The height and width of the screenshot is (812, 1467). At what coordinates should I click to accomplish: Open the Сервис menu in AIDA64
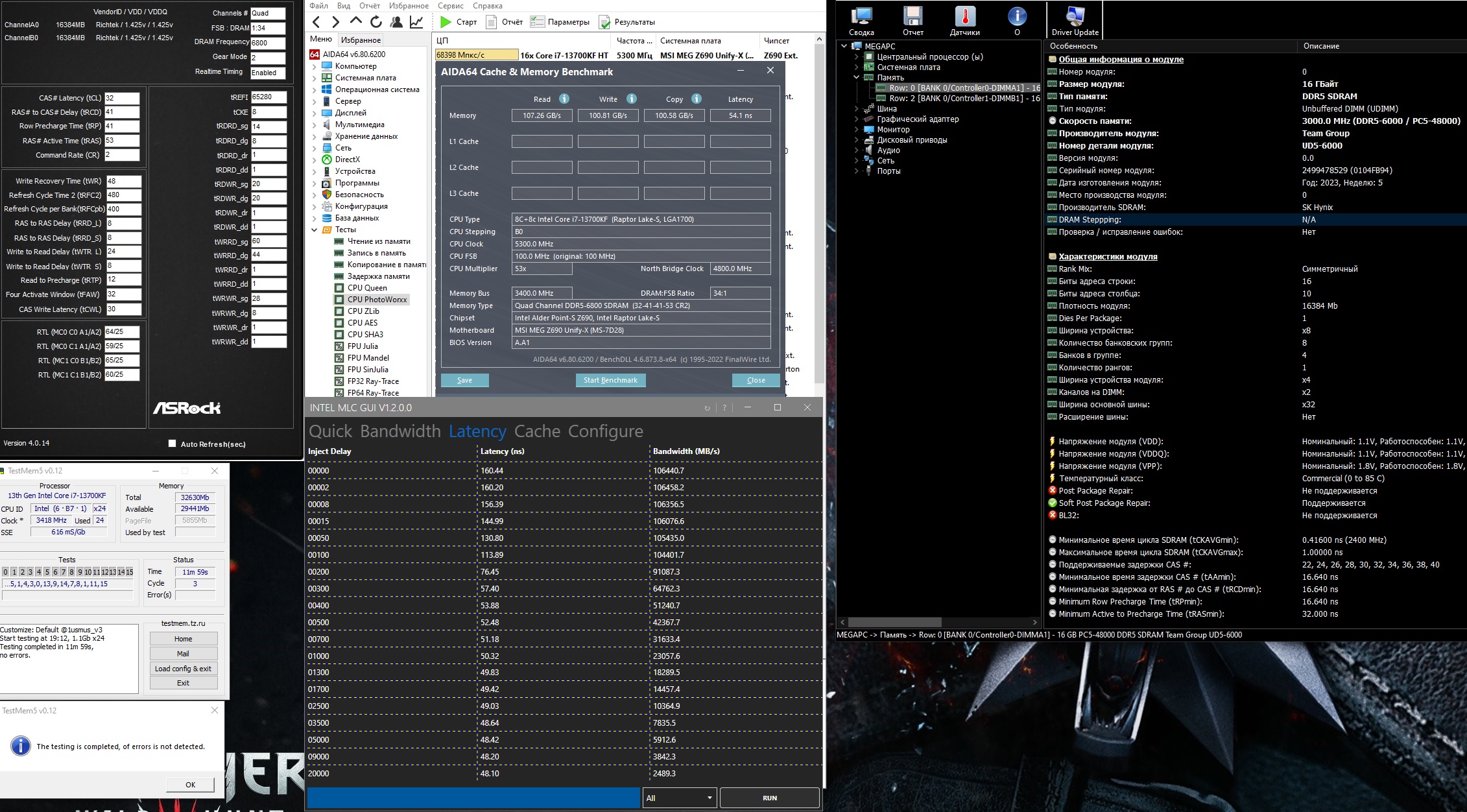450,6
